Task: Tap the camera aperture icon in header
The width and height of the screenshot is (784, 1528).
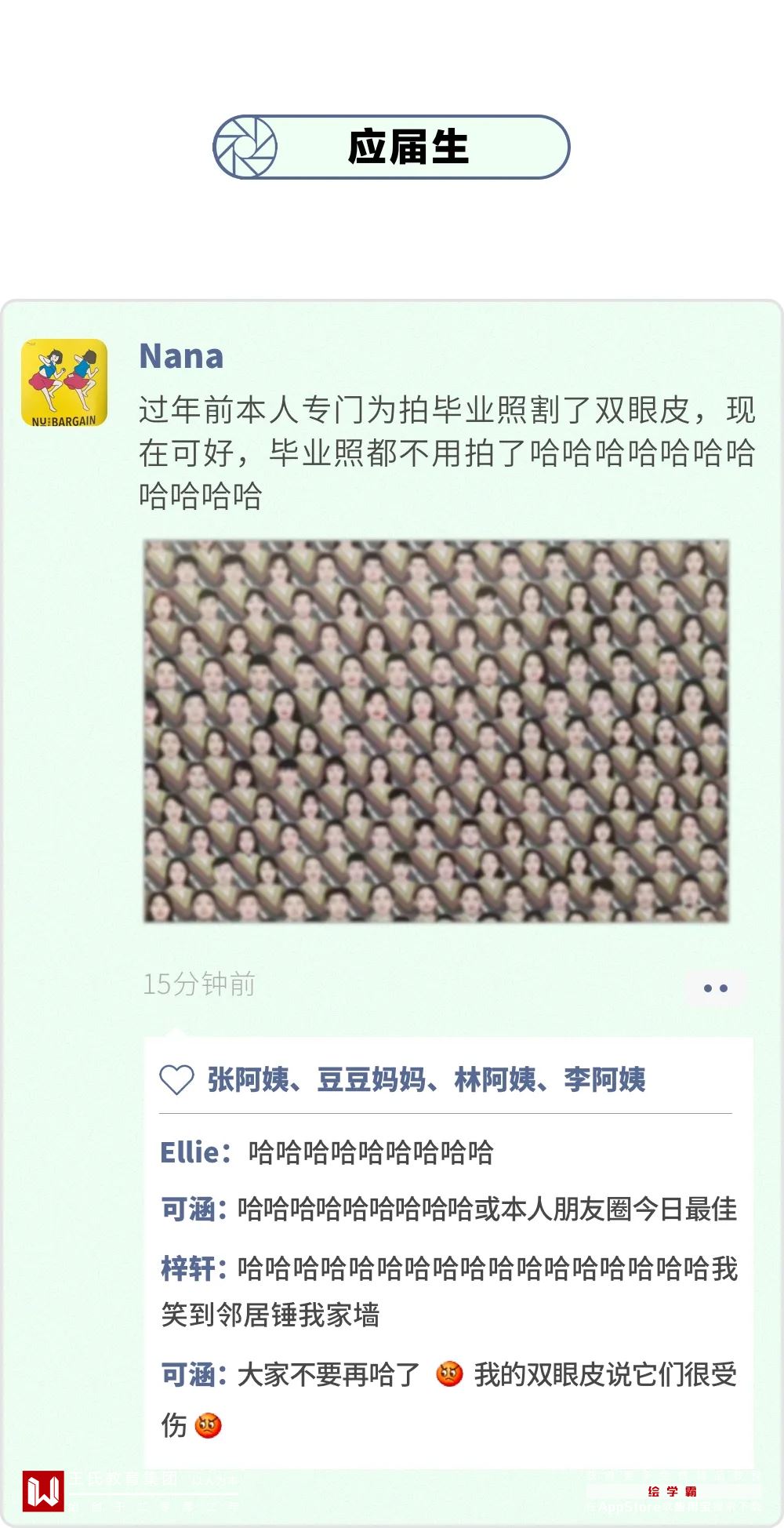Action: pyautogui.click(x=245, y=147)
